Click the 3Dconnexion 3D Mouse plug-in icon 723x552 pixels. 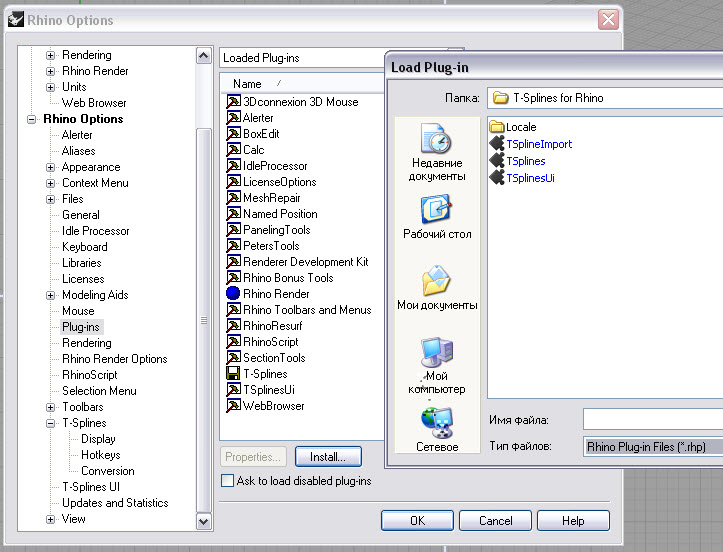tap(233, 101)
